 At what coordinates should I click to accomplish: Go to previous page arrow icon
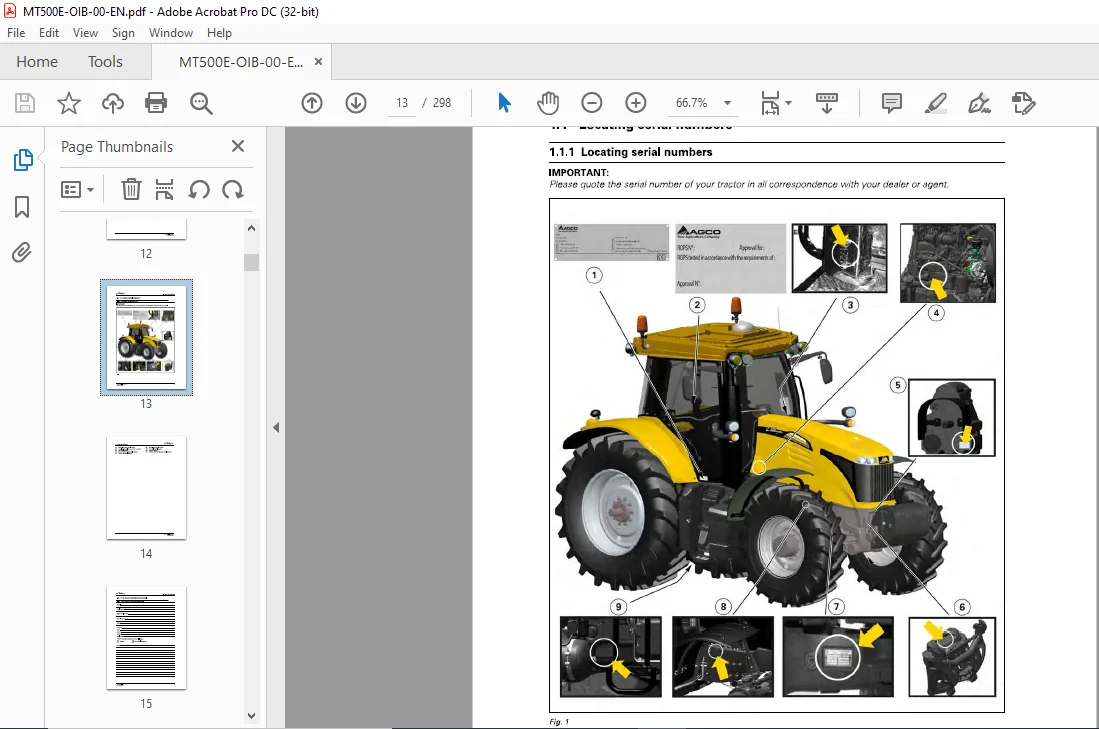(x=312, y=103)
